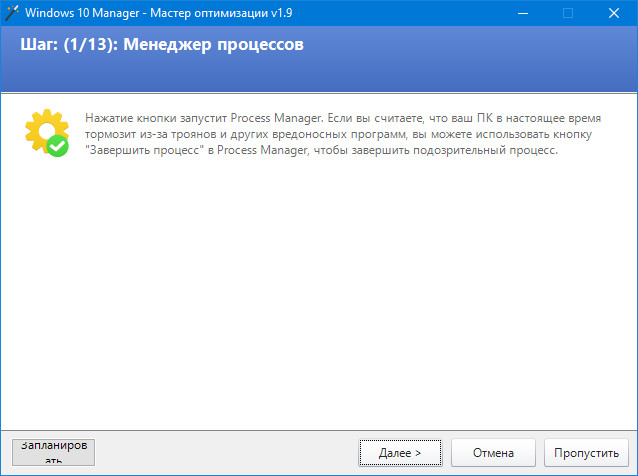The width and height of the screenshot is (638, 476).
Task: Skip this step with Пропустить
Action: [x=586, y=452]
